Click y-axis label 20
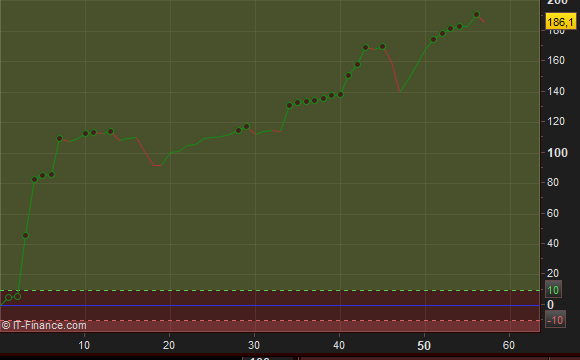This screenshot has height=360, width=580. point(553,273)
